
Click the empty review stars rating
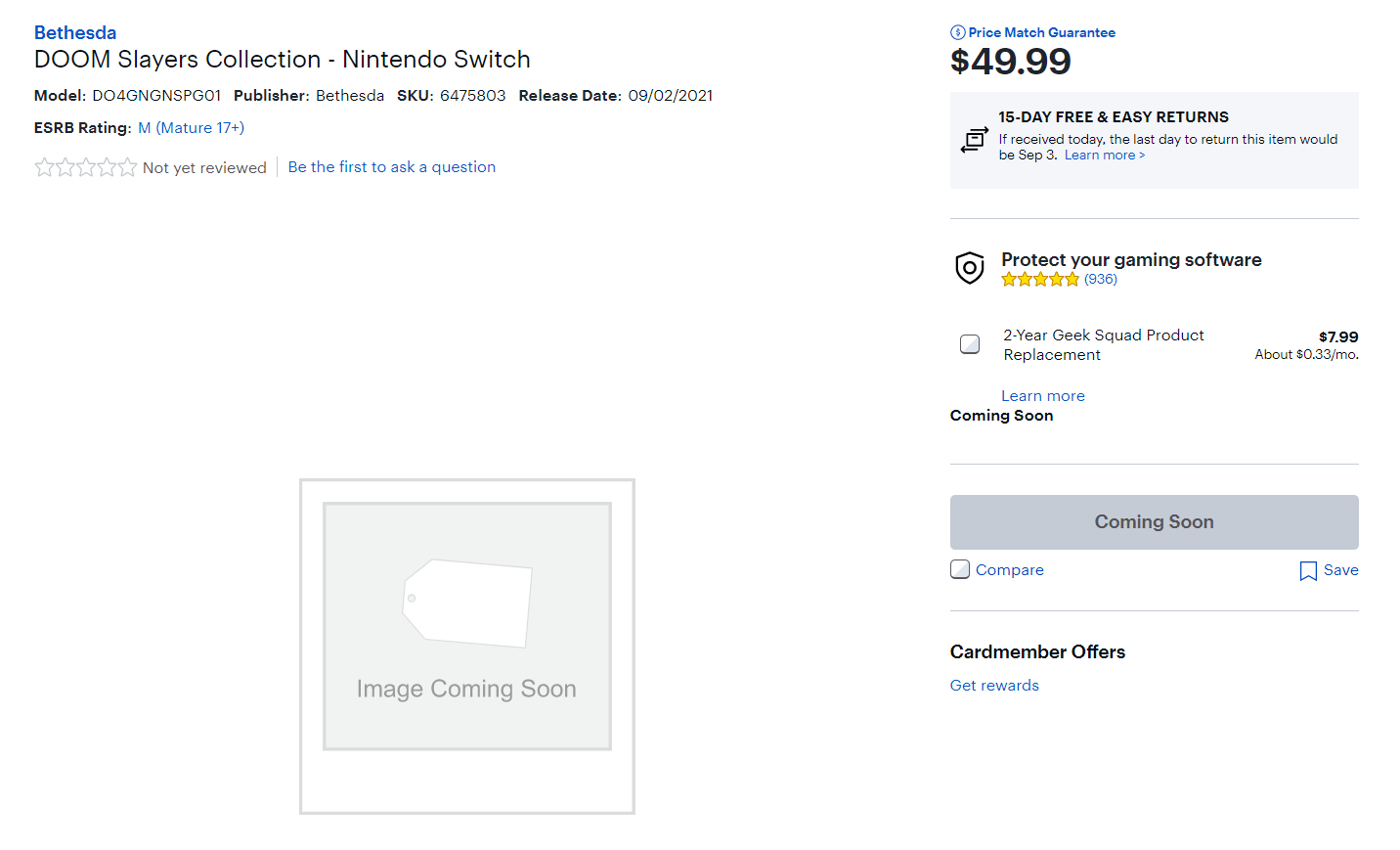click(85, 167)
